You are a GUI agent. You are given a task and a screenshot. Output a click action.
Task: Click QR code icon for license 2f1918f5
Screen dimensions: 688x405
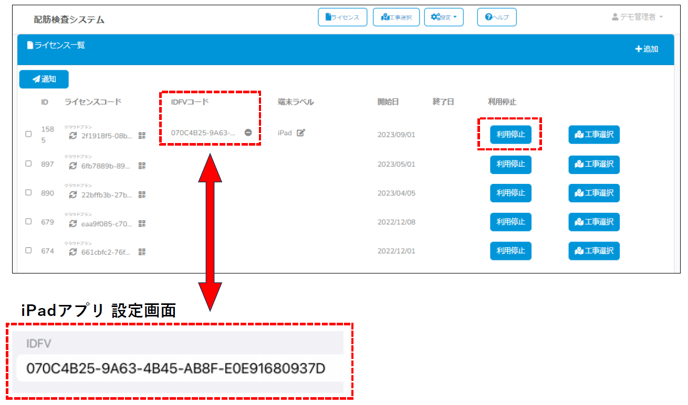coord(142,136)
